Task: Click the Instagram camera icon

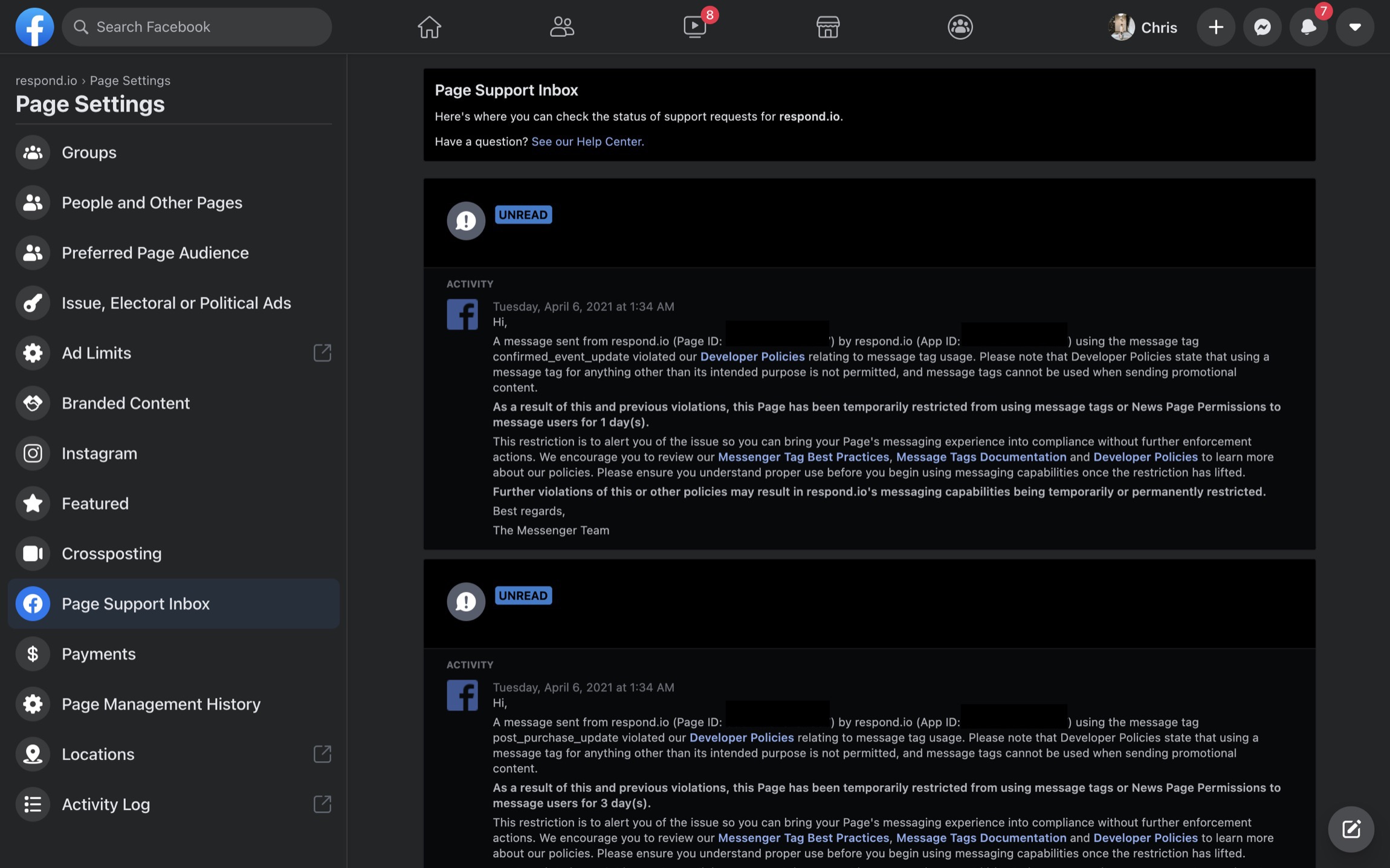Action: tap(33, 453)
